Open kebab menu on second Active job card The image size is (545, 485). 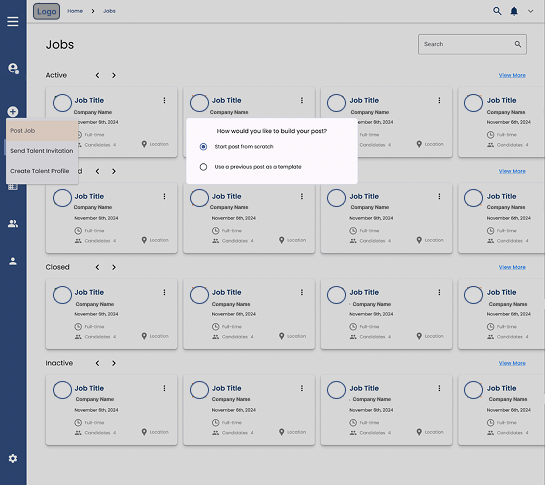click(302, 100)
